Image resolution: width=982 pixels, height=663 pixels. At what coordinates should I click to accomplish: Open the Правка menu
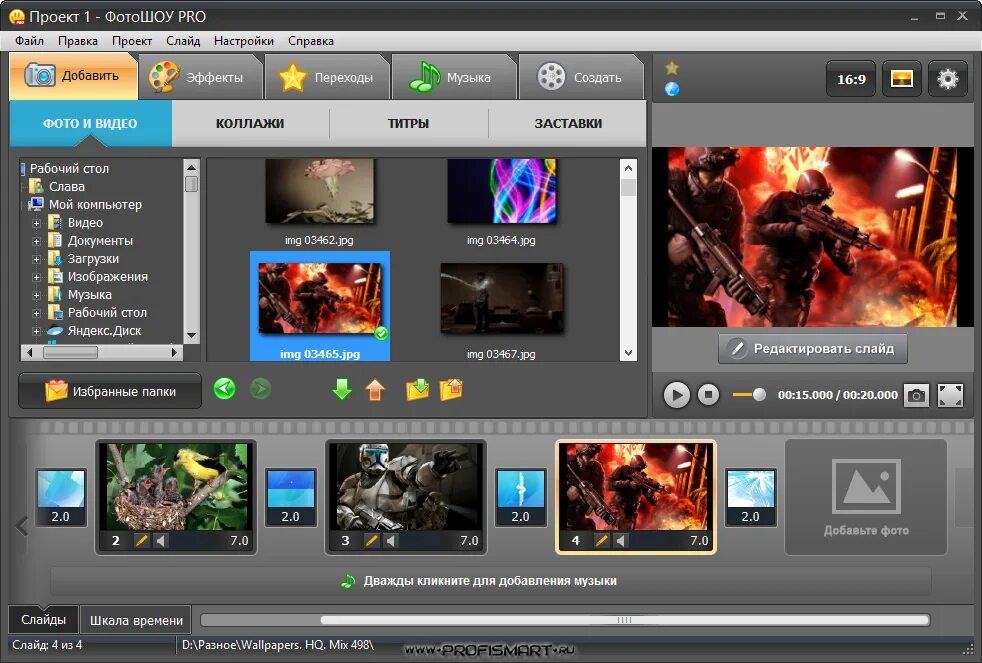78,41
